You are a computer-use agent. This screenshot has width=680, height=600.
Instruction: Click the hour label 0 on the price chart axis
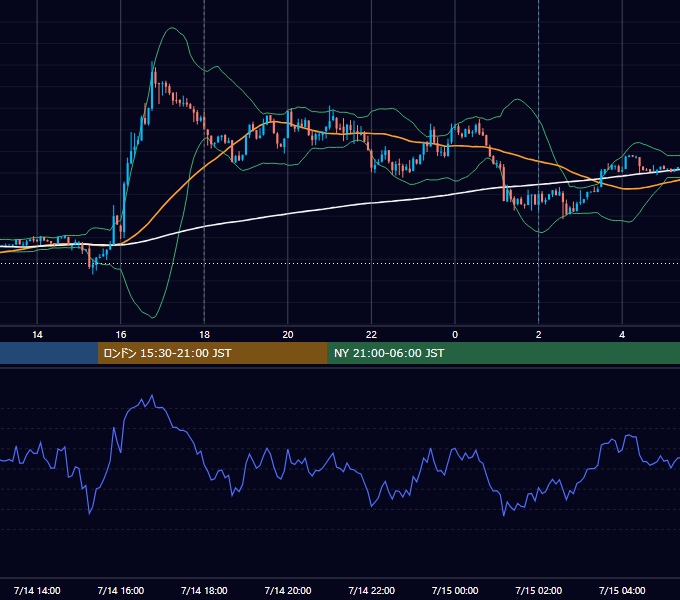[x=455, y=335]
